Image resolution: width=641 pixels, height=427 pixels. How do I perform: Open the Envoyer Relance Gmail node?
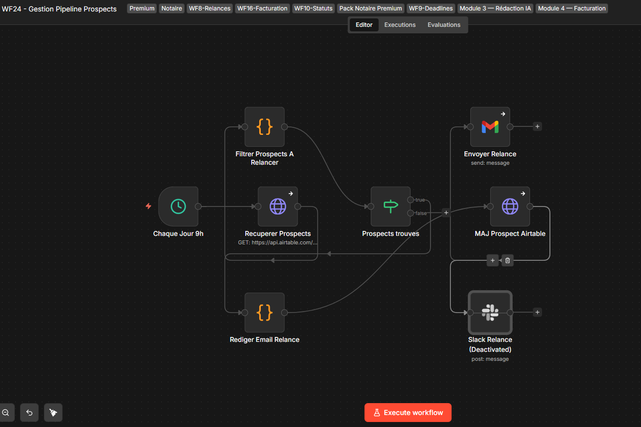tap(490, 127)
